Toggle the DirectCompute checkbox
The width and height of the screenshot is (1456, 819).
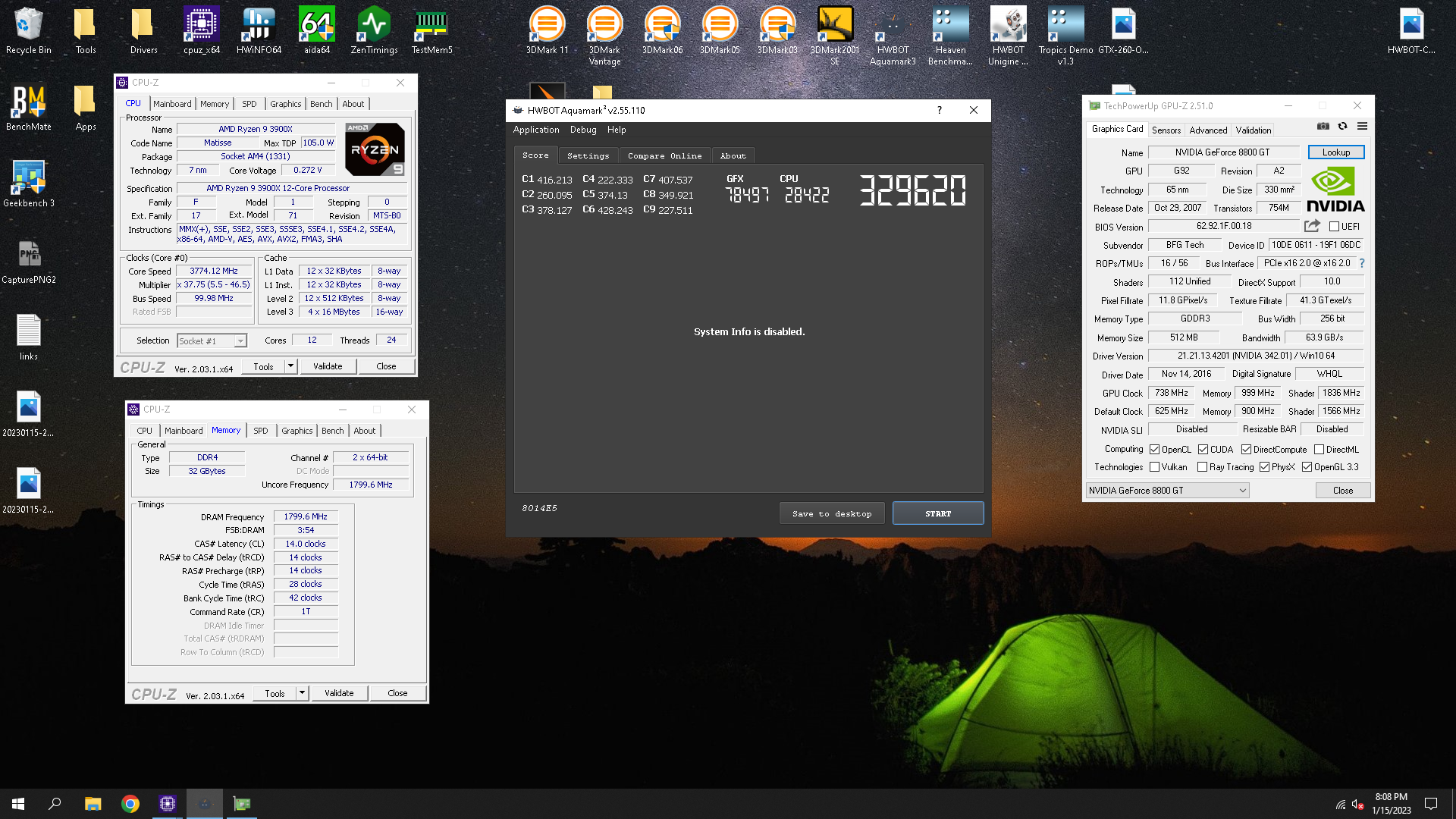(1246, 450)
